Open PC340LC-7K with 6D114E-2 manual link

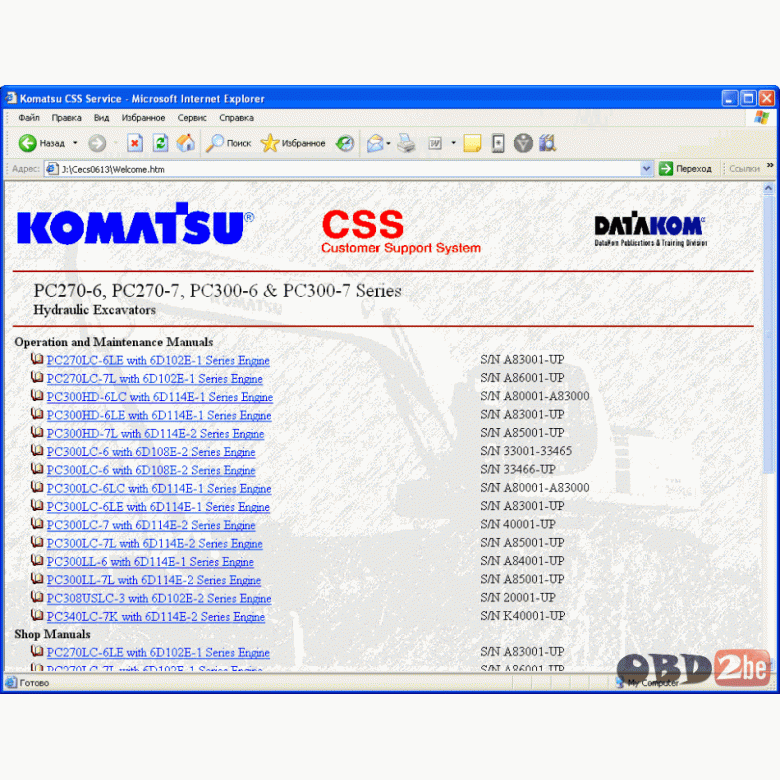click(x=156, y=617)
